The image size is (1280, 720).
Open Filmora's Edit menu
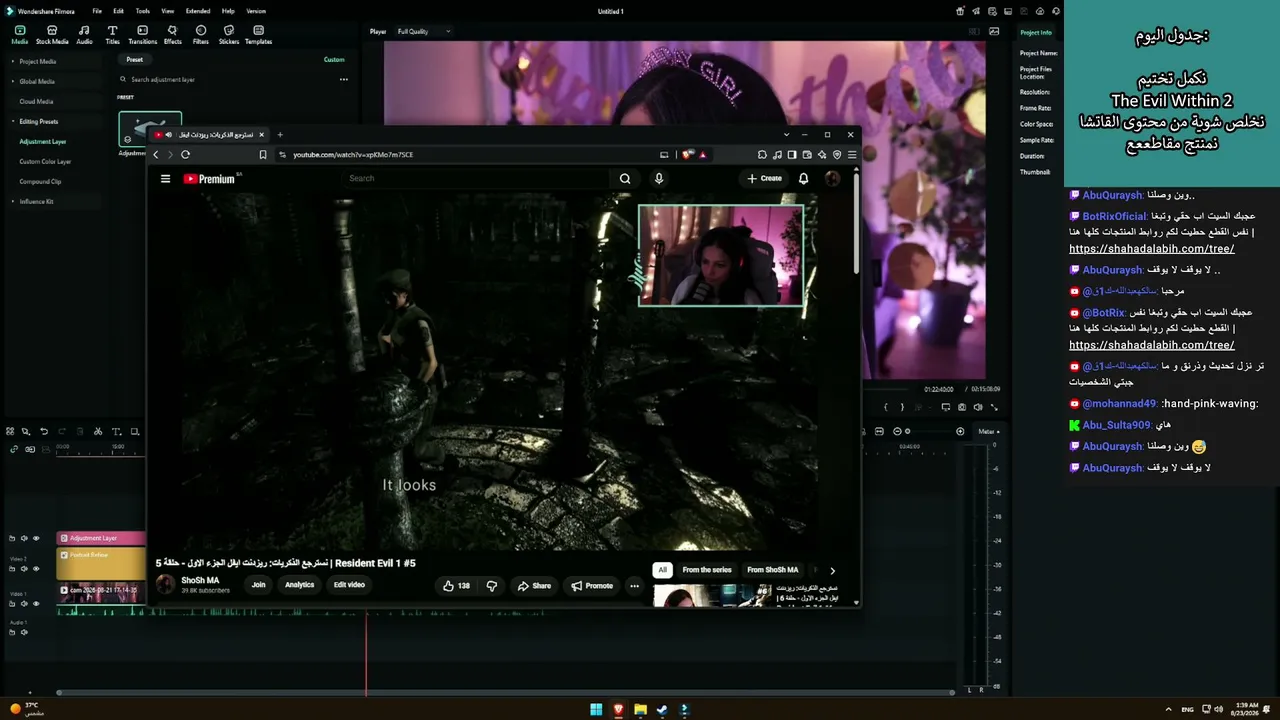118,11
